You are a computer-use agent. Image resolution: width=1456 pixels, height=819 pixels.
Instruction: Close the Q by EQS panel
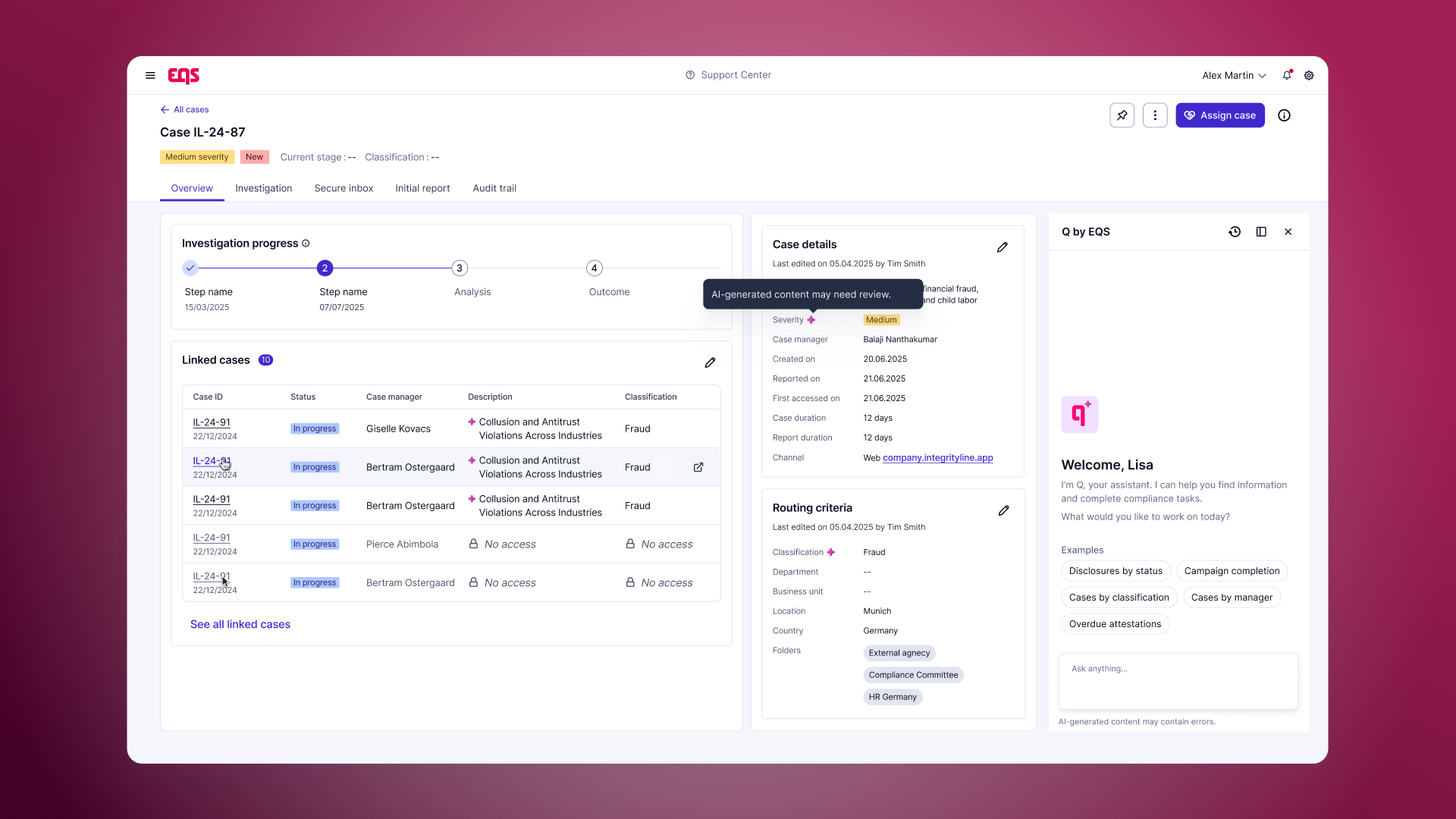[x=1288, y=232]
